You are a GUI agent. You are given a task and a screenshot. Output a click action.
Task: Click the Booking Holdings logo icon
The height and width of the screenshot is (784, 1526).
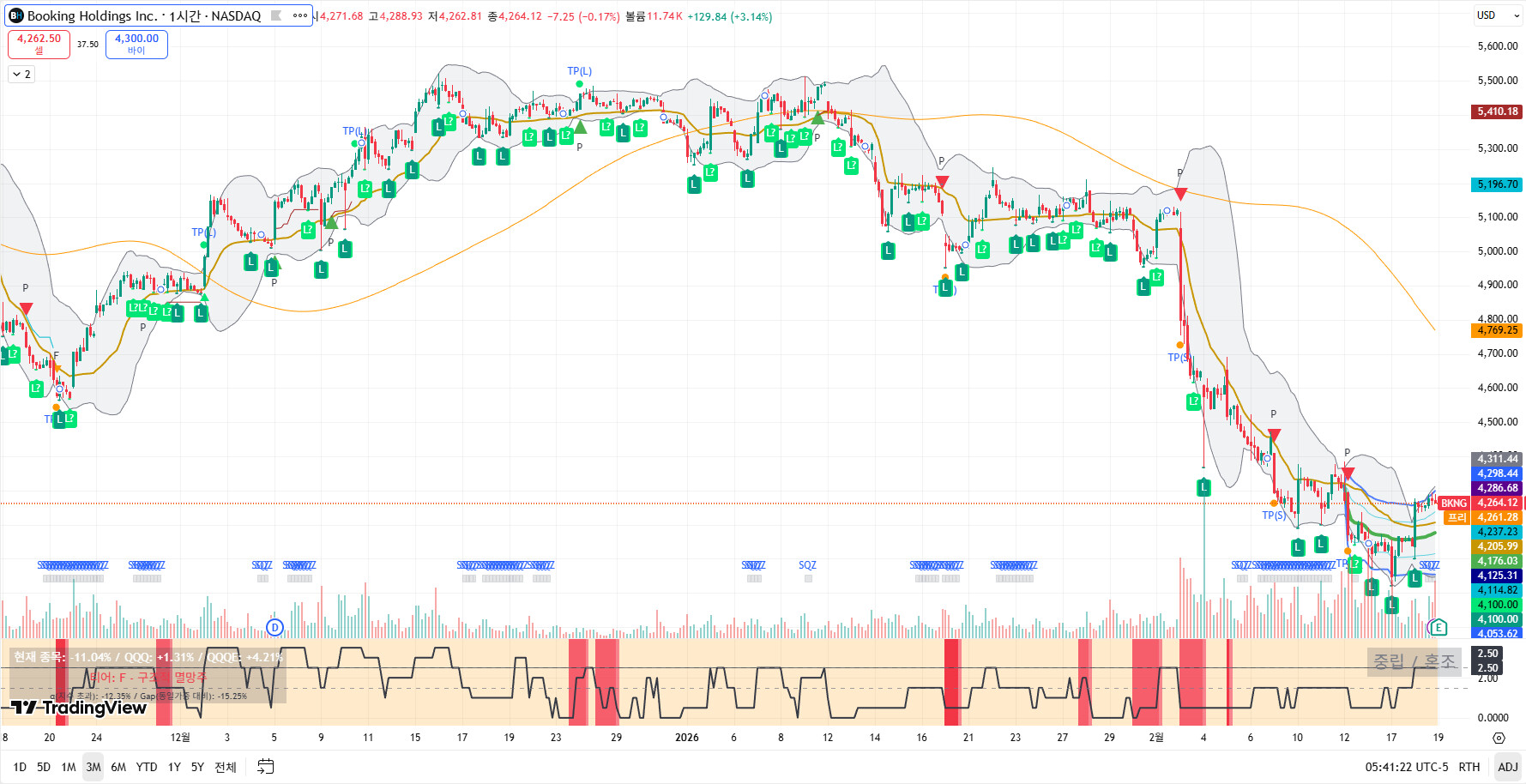point(15,15)
